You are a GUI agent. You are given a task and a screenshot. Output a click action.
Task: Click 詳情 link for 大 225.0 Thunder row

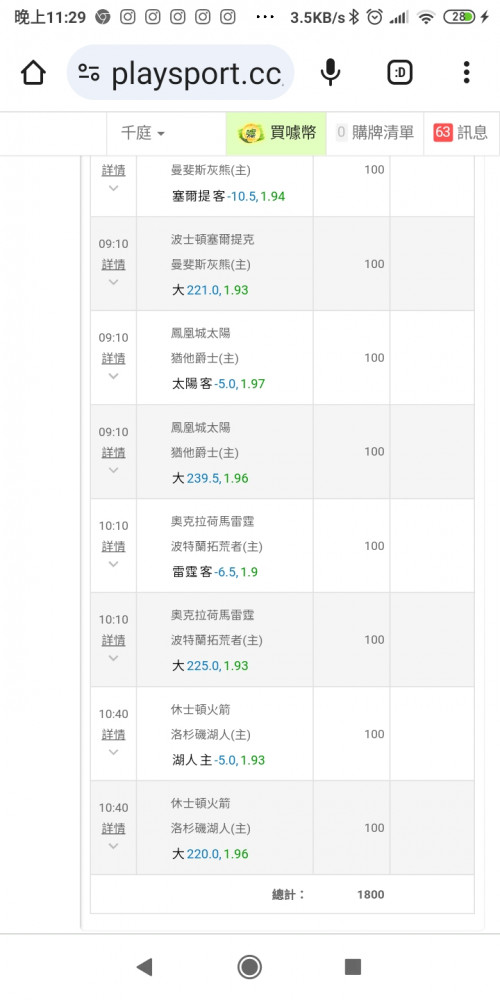[114, 640]
